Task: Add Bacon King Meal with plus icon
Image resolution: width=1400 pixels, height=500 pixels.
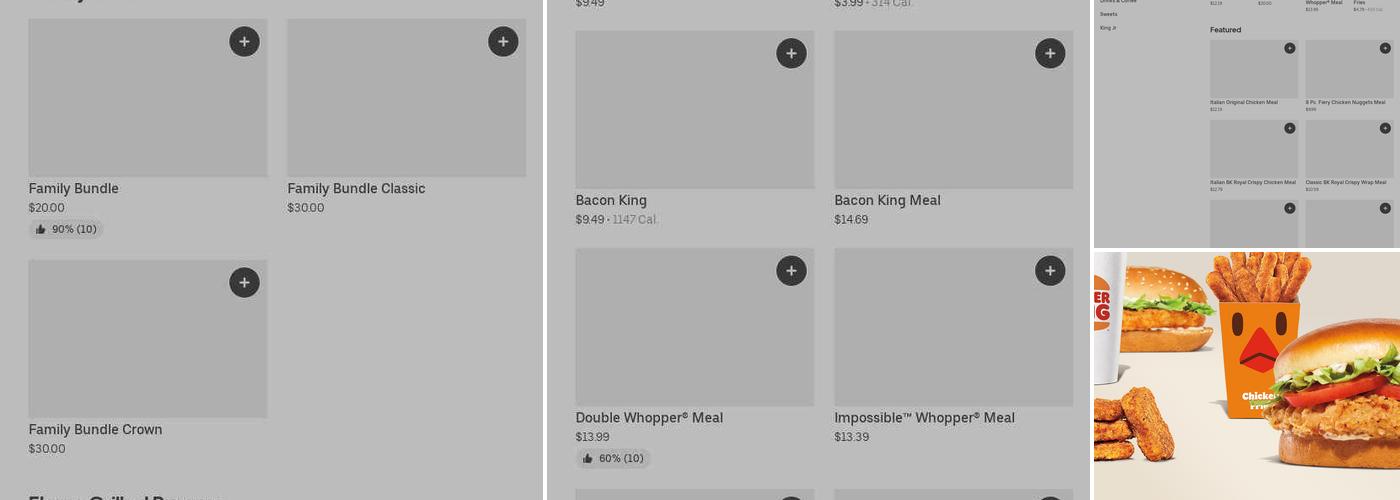Action: pos(1050,54)
